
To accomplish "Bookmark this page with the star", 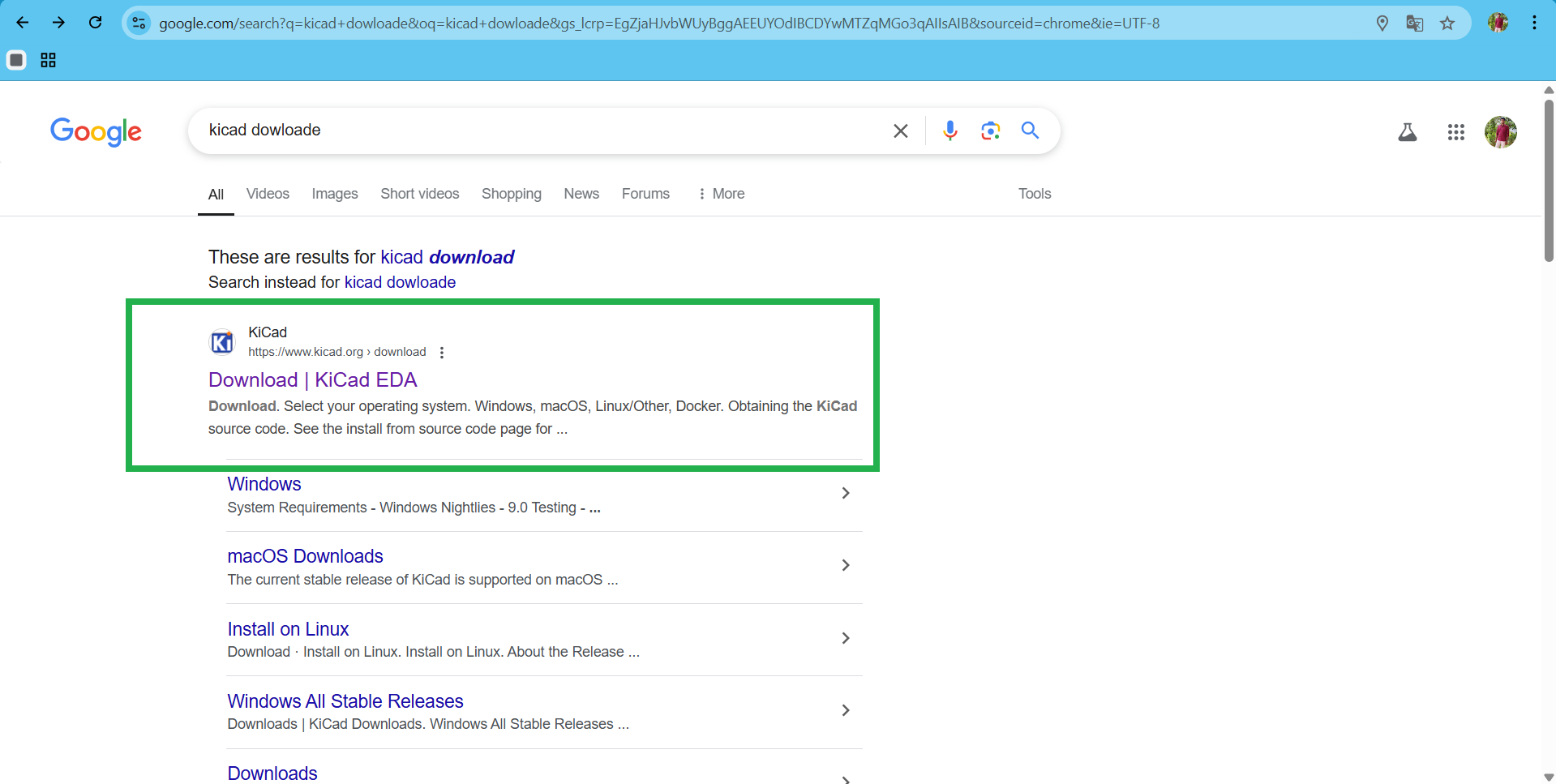I will [x=1447, y=24].
